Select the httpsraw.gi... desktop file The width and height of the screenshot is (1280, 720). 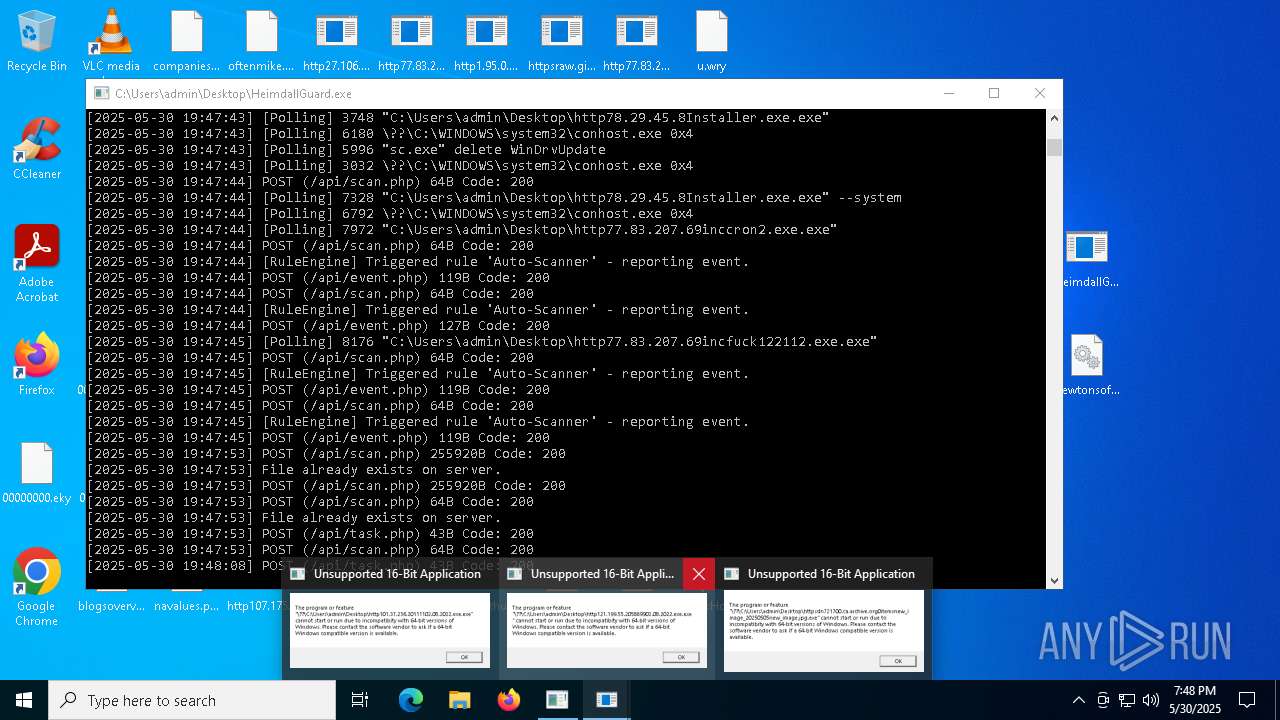click(x=561, y=42)
